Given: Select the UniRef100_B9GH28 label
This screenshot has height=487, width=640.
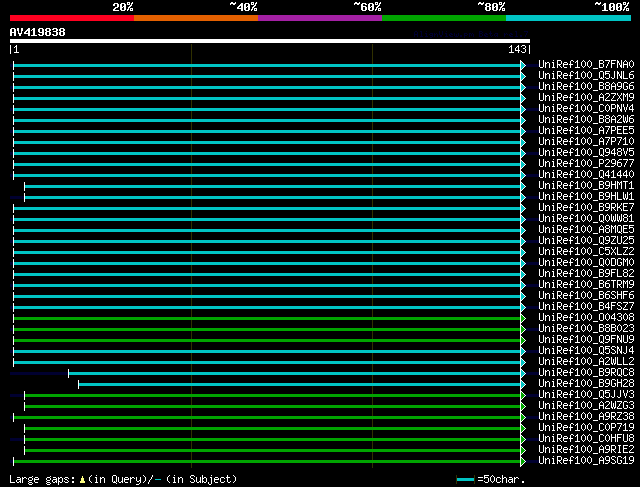Looking at the screenshot, I should pyautogui.click(x=586, y=384).
